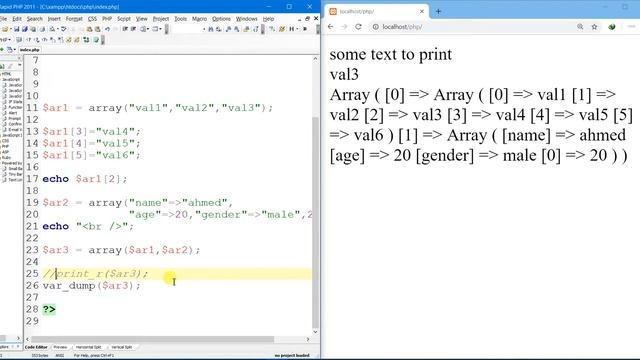Open the Format menu
Image resolution: width=640 pixels, height=360 pixels.
74,19
